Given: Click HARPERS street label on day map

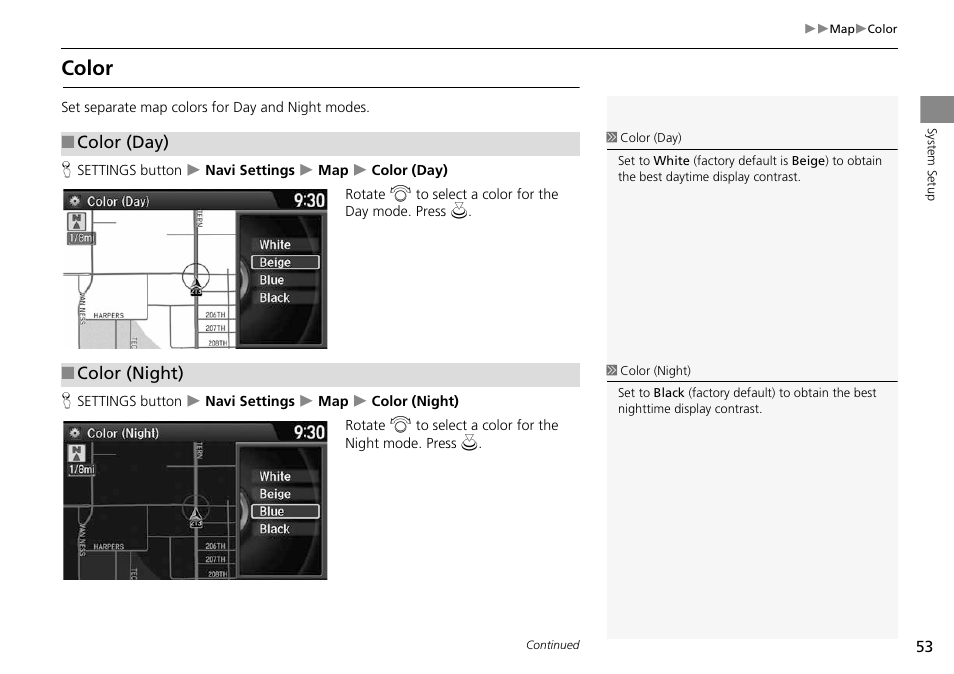Looking at the screenshot, I should [x=108, y=315].
